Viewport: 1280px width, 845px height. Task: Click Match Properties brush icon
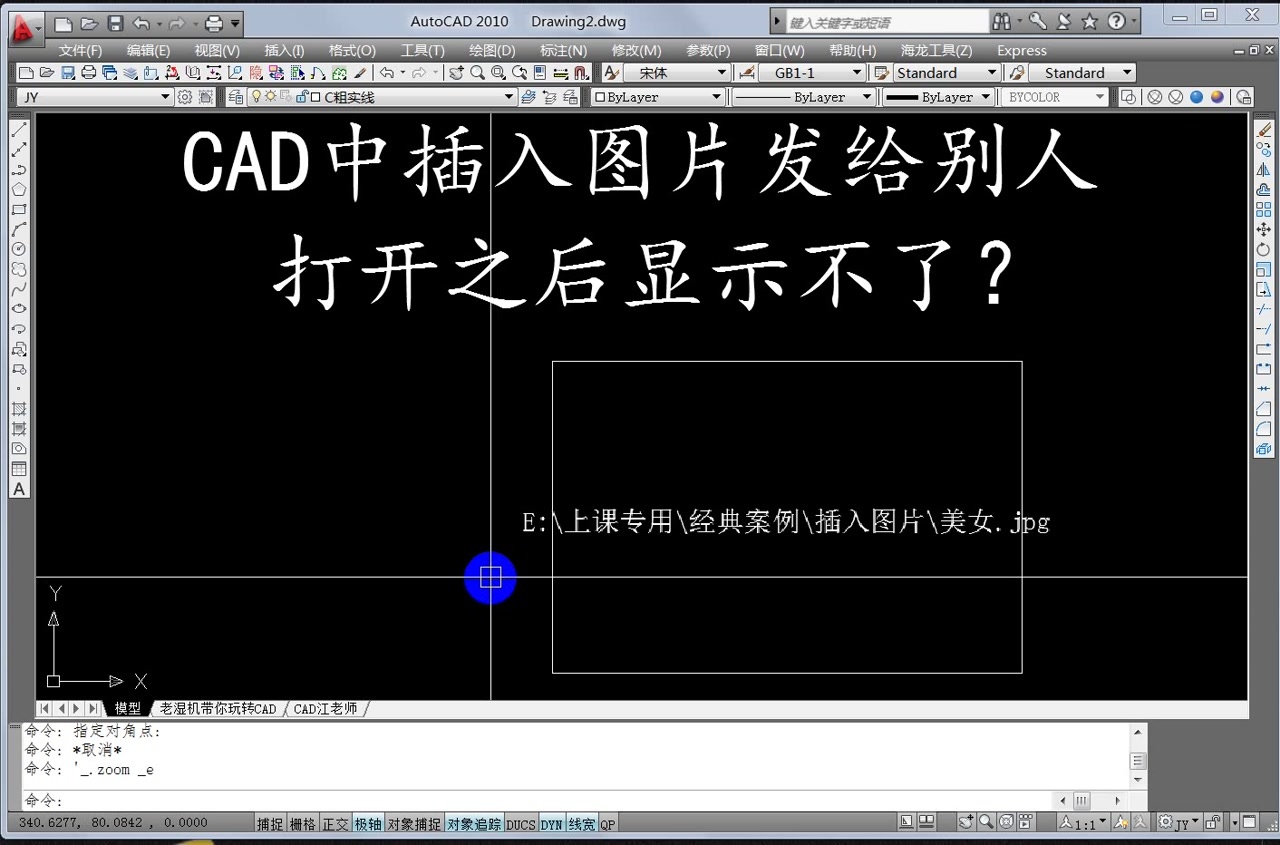pos(361,73)
